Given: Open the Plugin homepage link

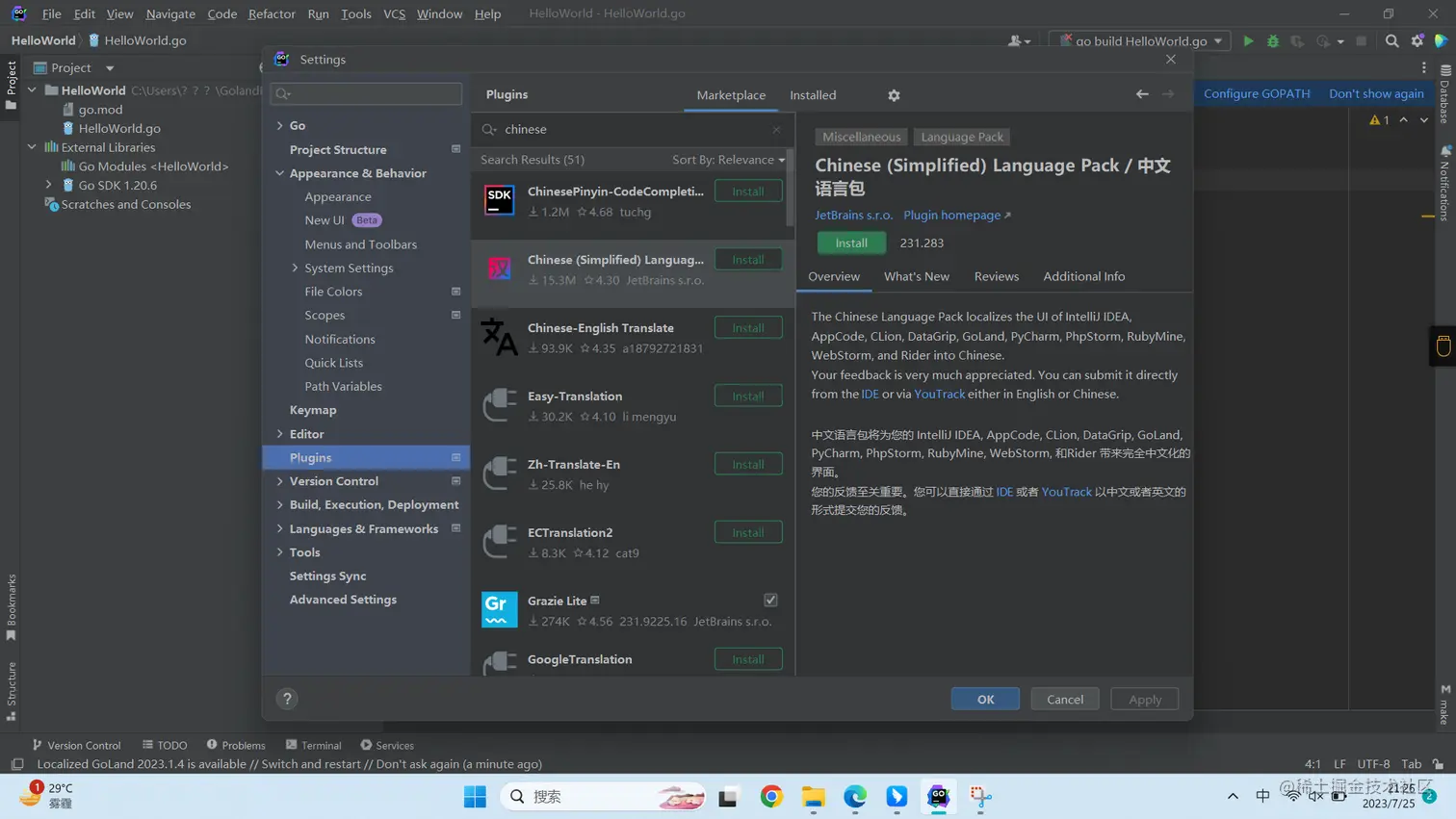Looking at the screenshot, I should (x=956, y=216).
